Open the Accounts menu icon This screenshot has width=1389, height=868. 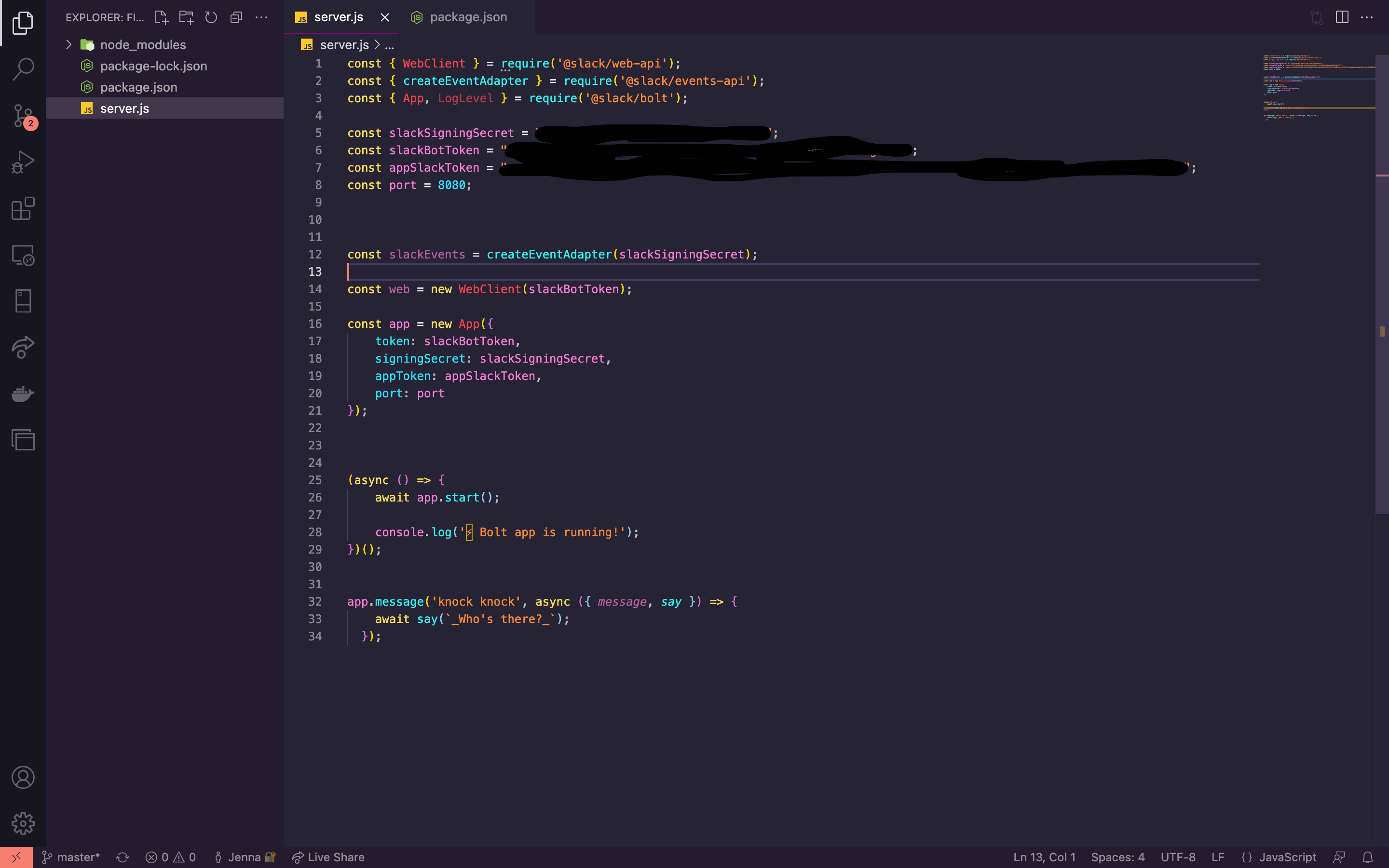(x=23, y=777)
